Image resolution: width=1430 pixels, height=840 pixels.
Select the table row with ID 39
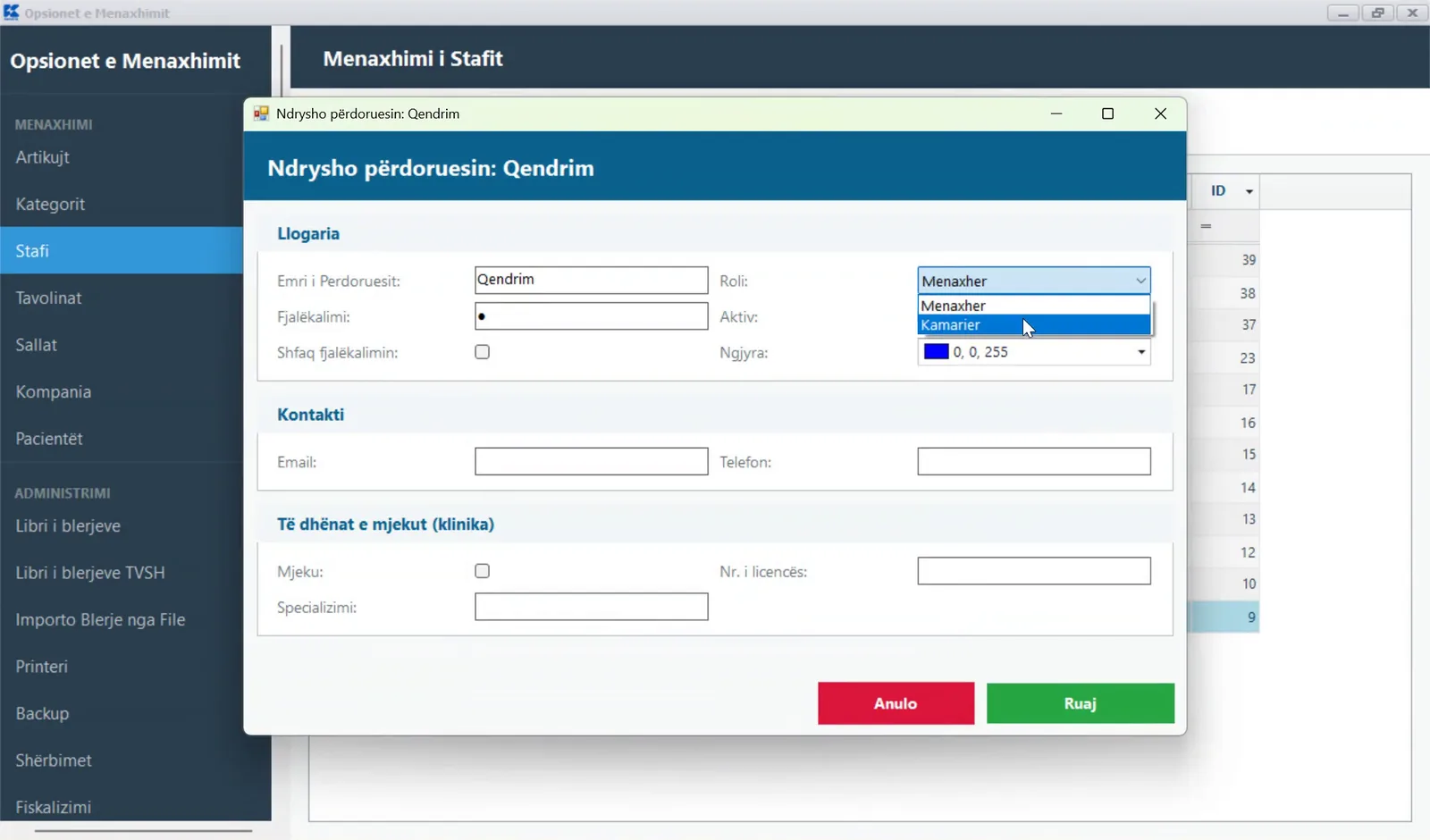coord(1225,260)
